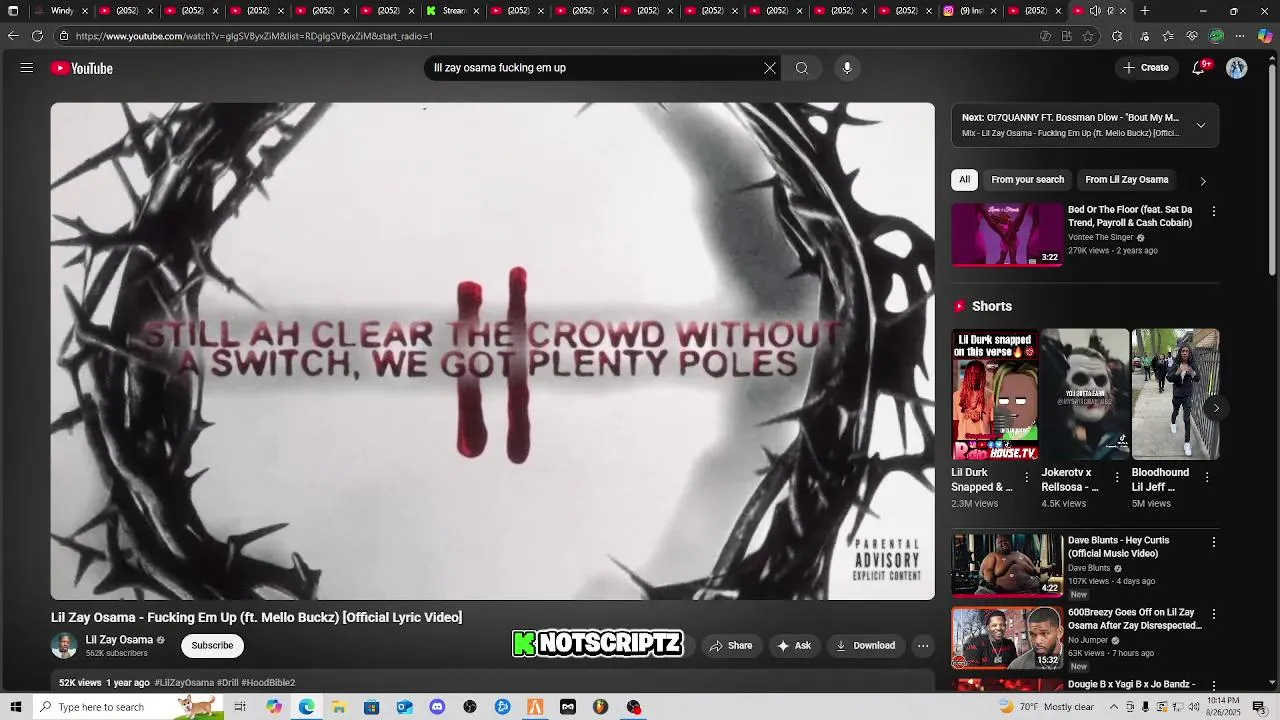Select the All filter chip
Image resolution: width=1280 pixels, height=720 pixels.
[x=964, y=180]
